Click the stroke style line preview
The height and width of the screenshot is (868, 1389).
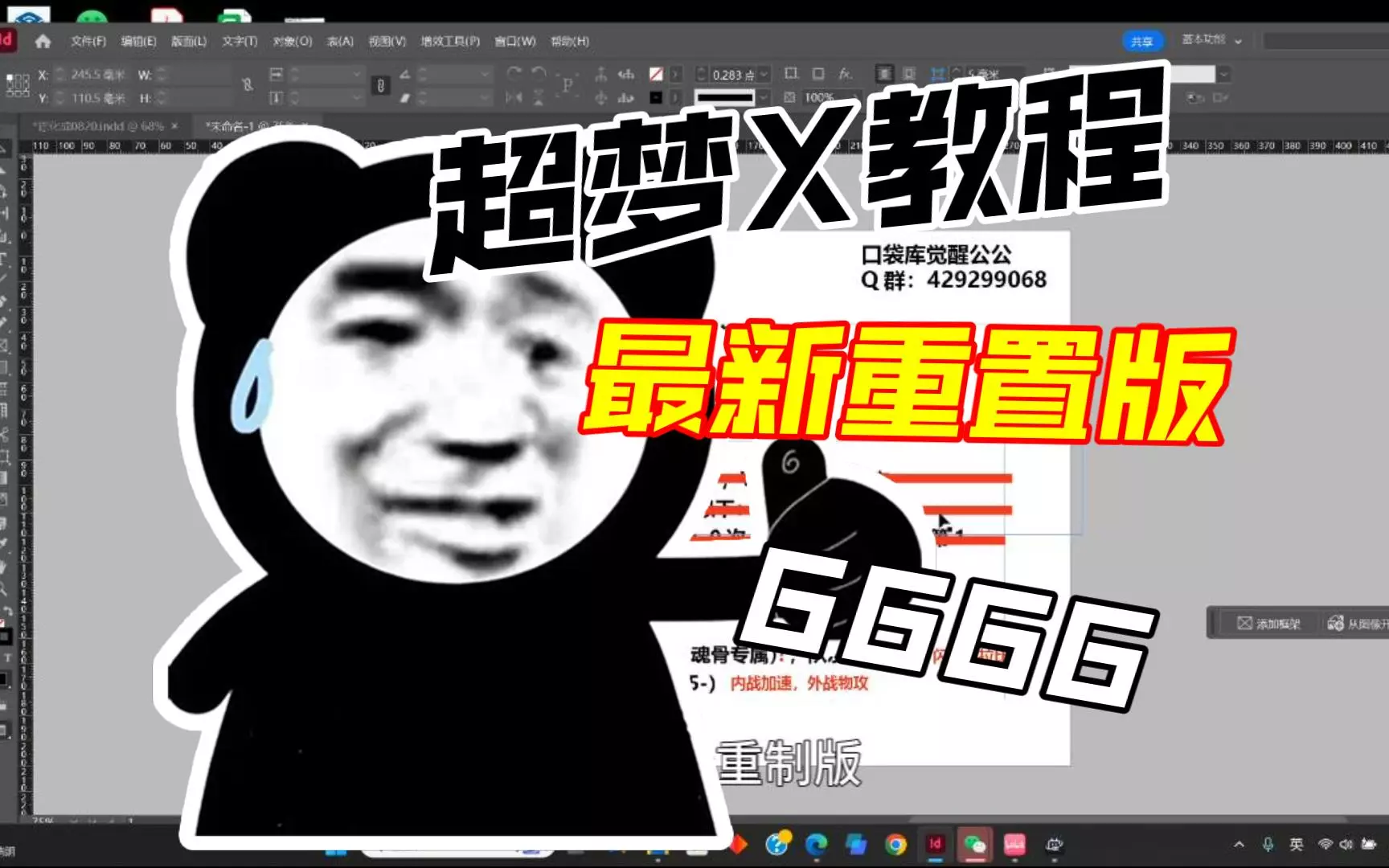click(725, 97)
